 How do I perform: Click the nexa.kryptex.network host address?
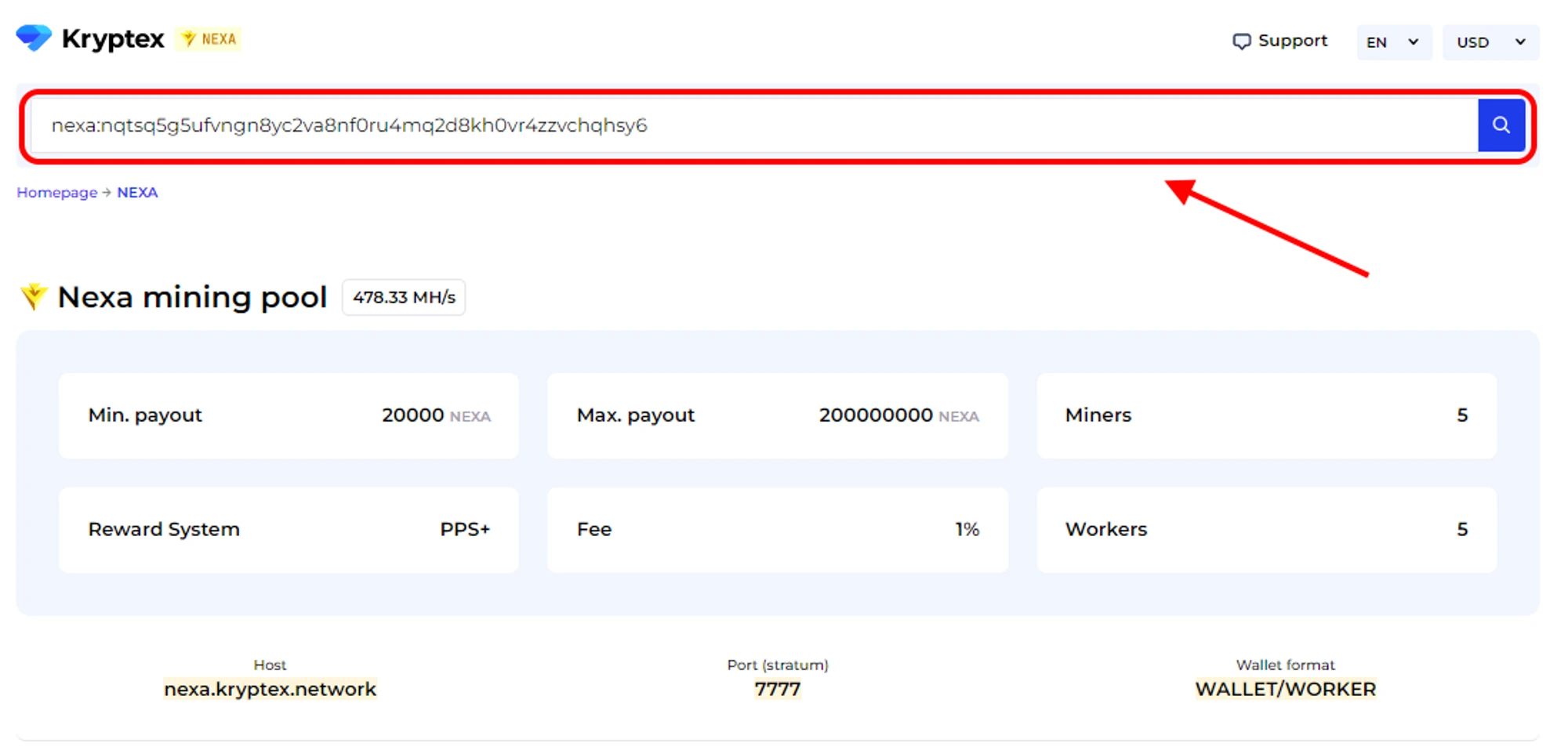click(x=270, y=689)
